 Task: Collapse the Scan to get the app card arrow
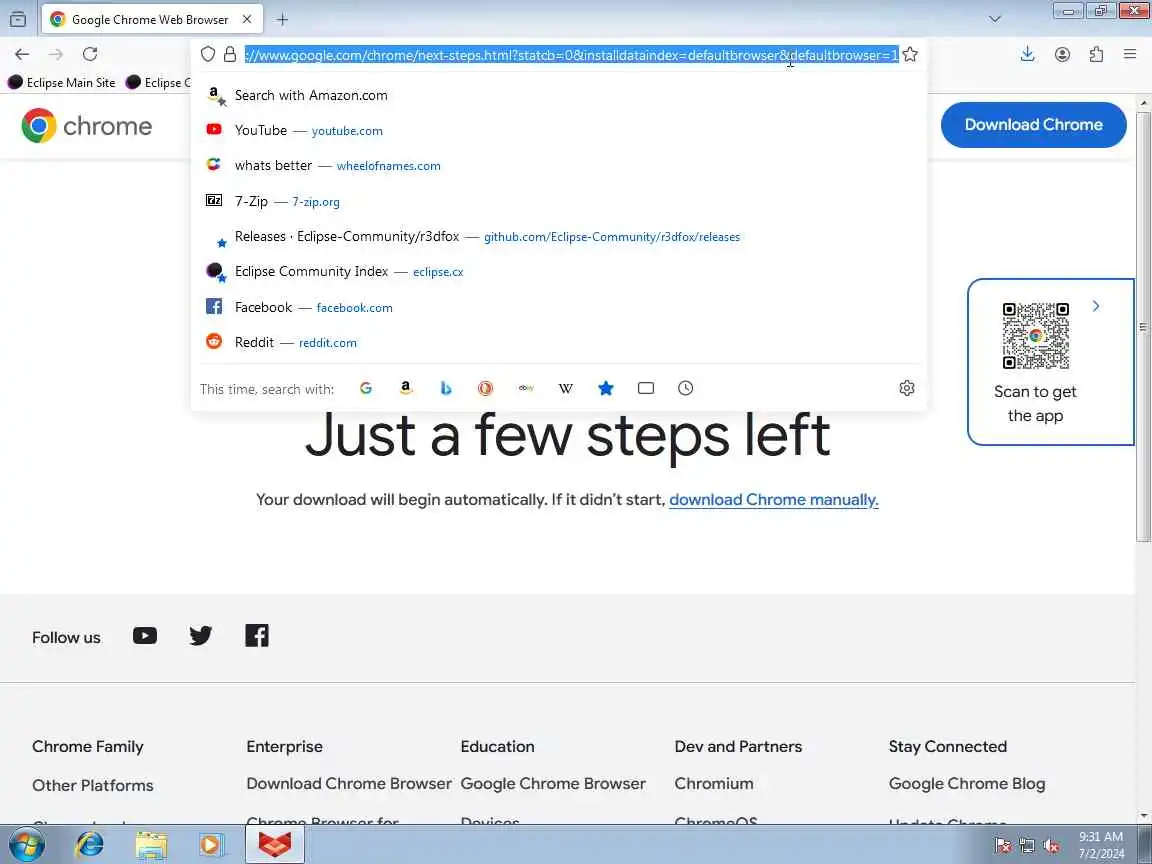(1095, 306)
